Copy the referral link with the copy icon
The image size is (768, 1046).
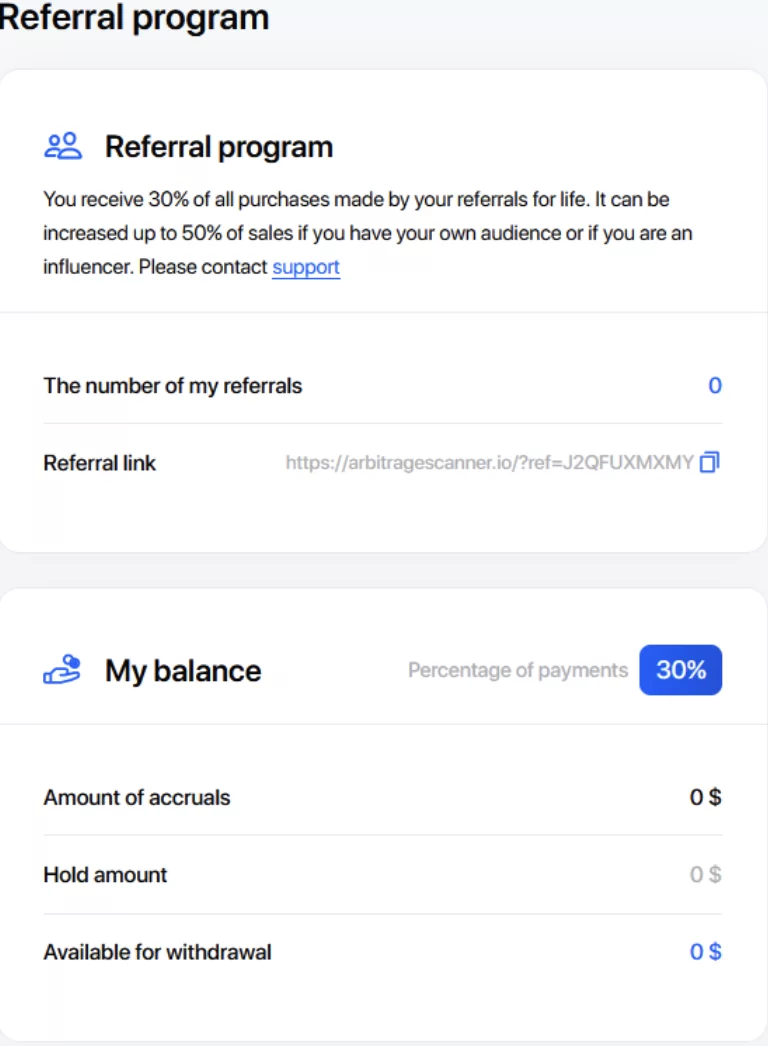710,462
